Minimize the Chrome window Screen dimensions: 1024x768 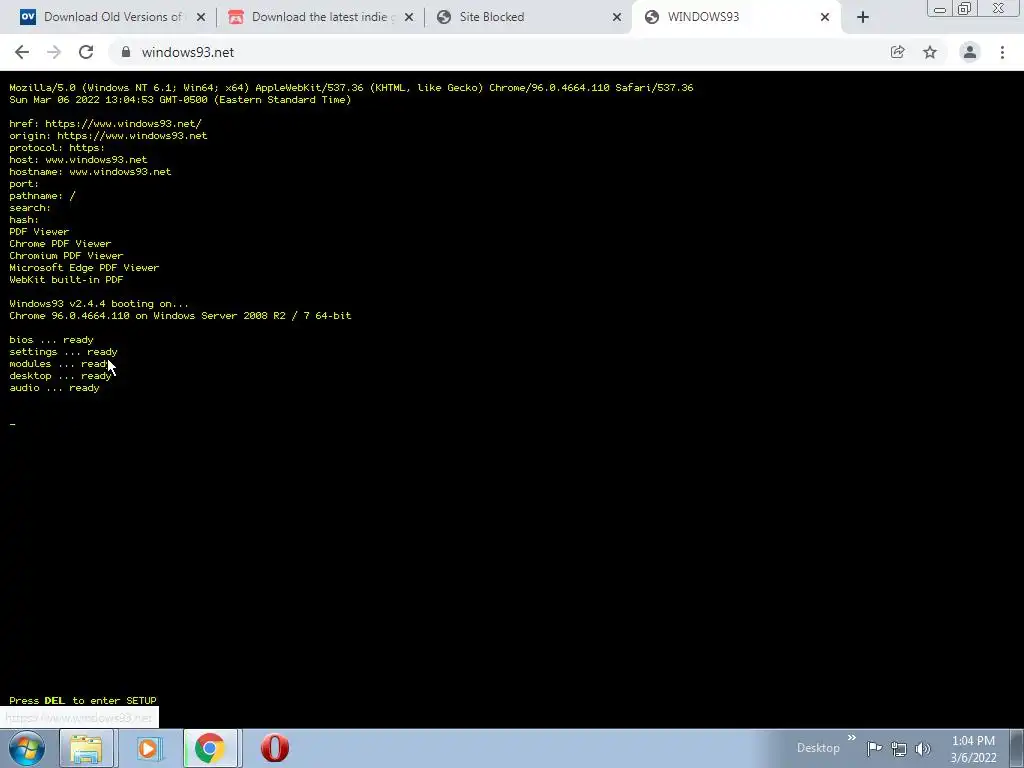point(940,9)
